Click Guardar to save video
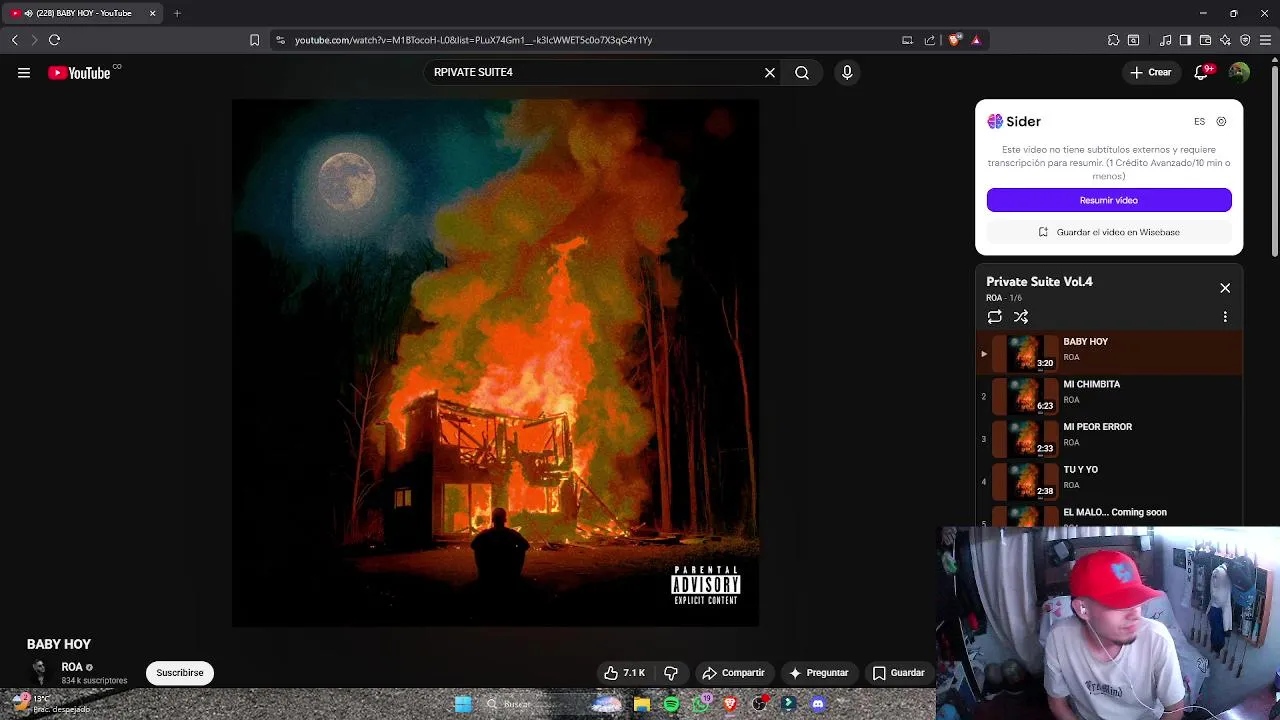Image resolution: width=1280 pixels, height=720 pixels. tap(898, 673)
